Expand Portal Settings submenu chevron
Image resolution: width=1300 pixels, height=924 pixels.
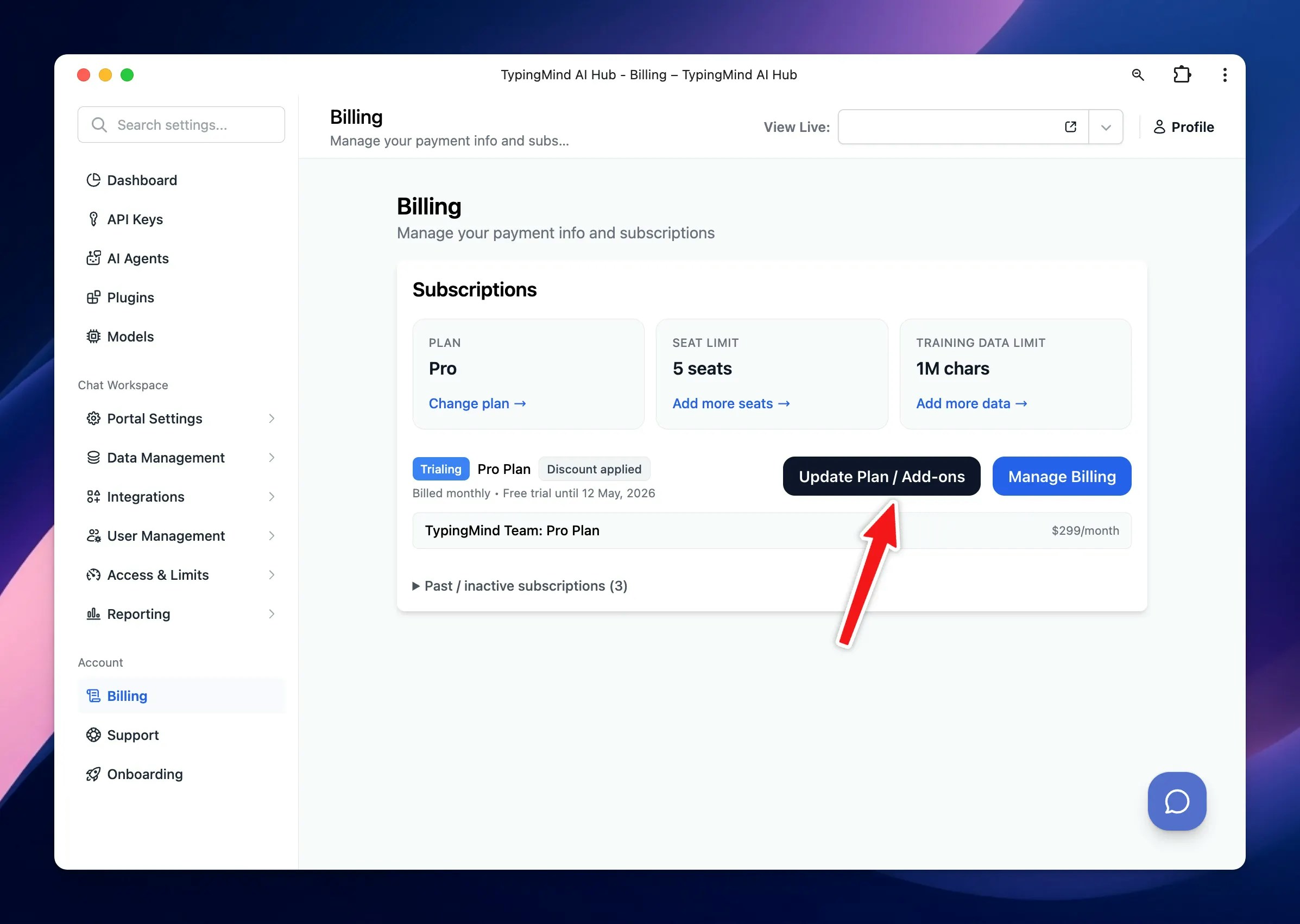(x=272, y=419)
